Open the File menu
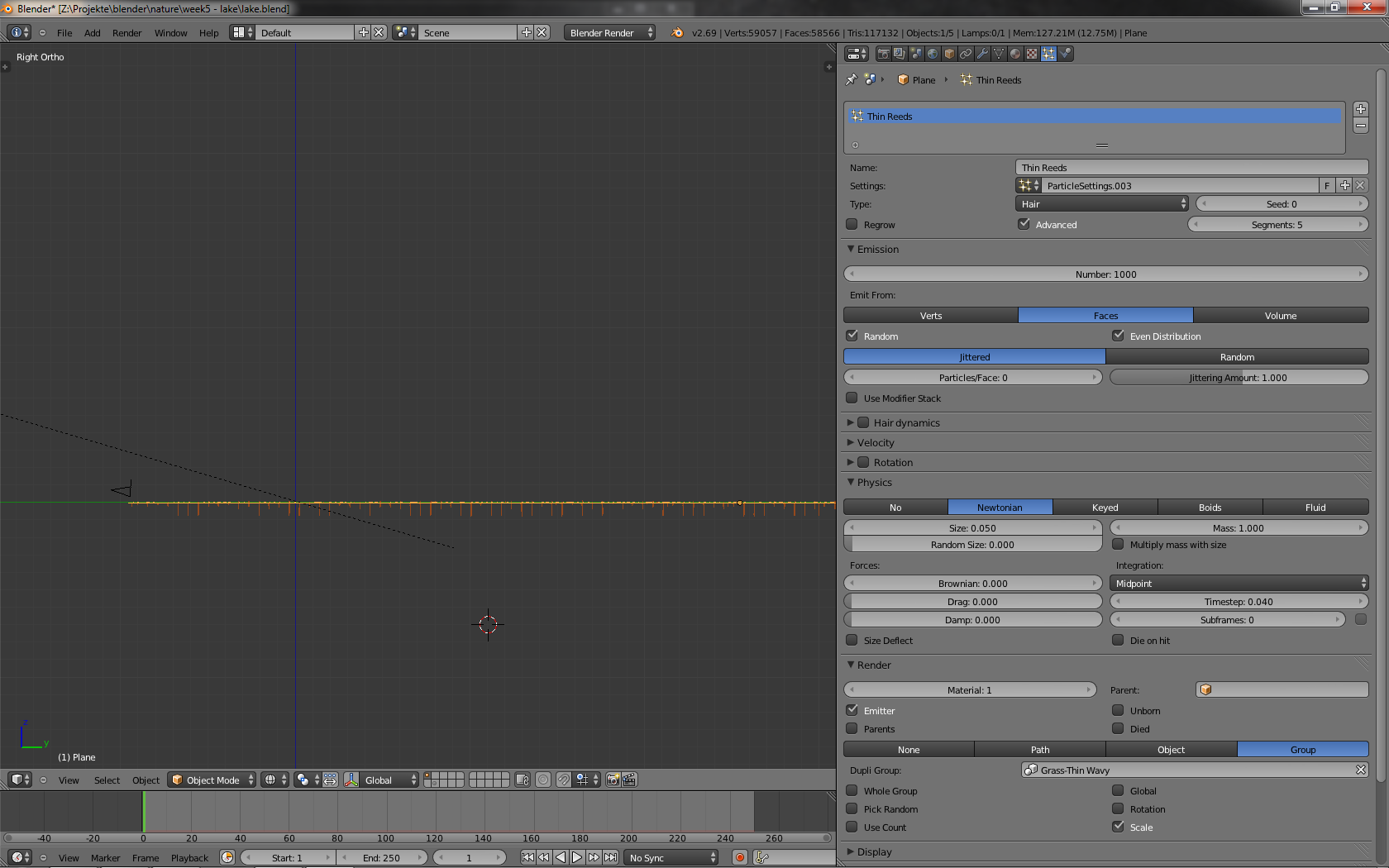 (64, 33)
